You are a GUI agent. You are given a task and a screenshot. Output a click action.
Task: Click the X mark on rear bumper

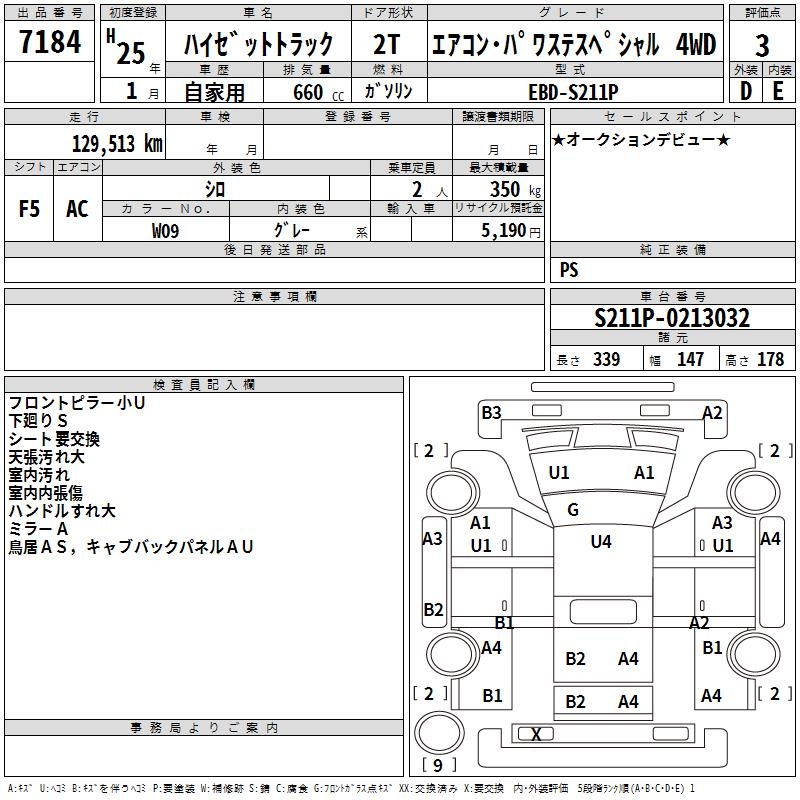pos(536,735)
